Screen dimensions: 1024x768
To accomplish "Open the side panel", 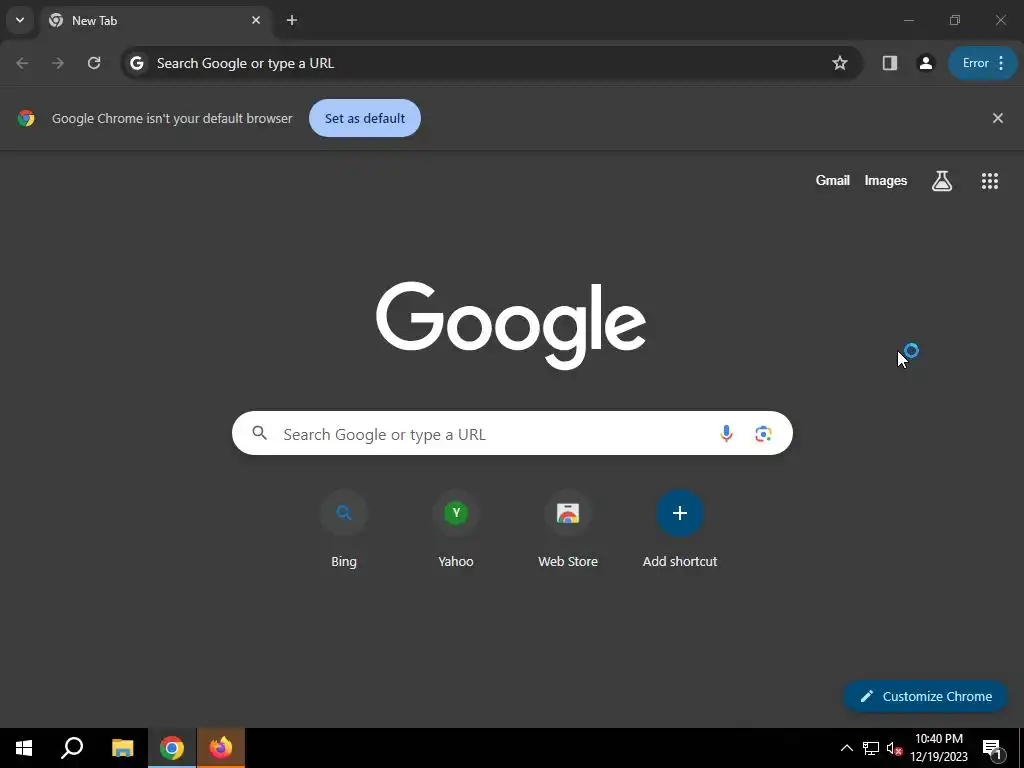I will [x=889, y=63].
